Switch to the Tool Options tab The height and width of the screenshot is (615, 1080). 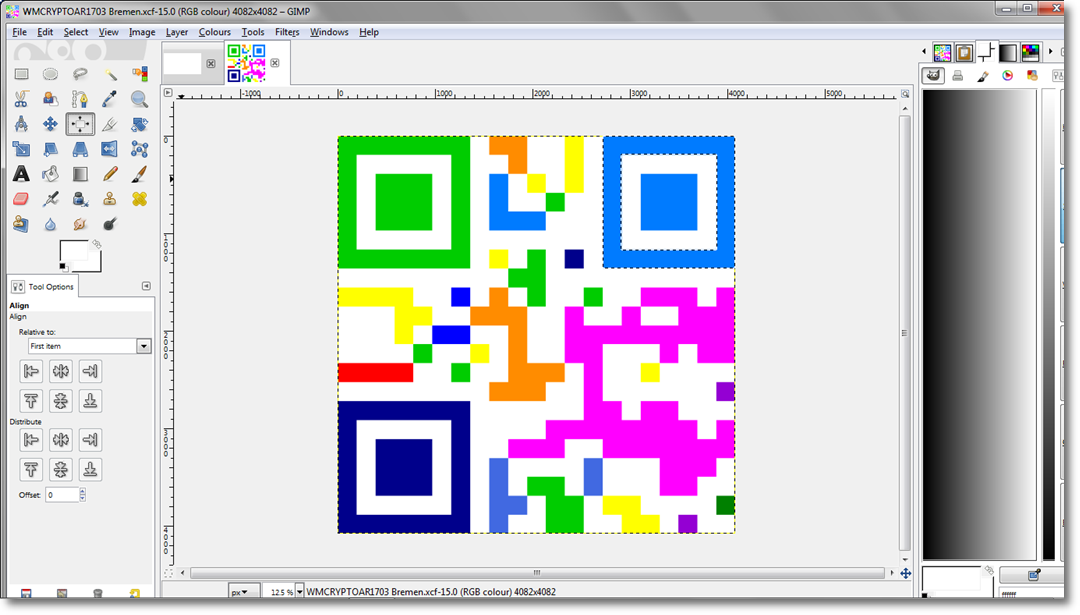tap(43, 286)
